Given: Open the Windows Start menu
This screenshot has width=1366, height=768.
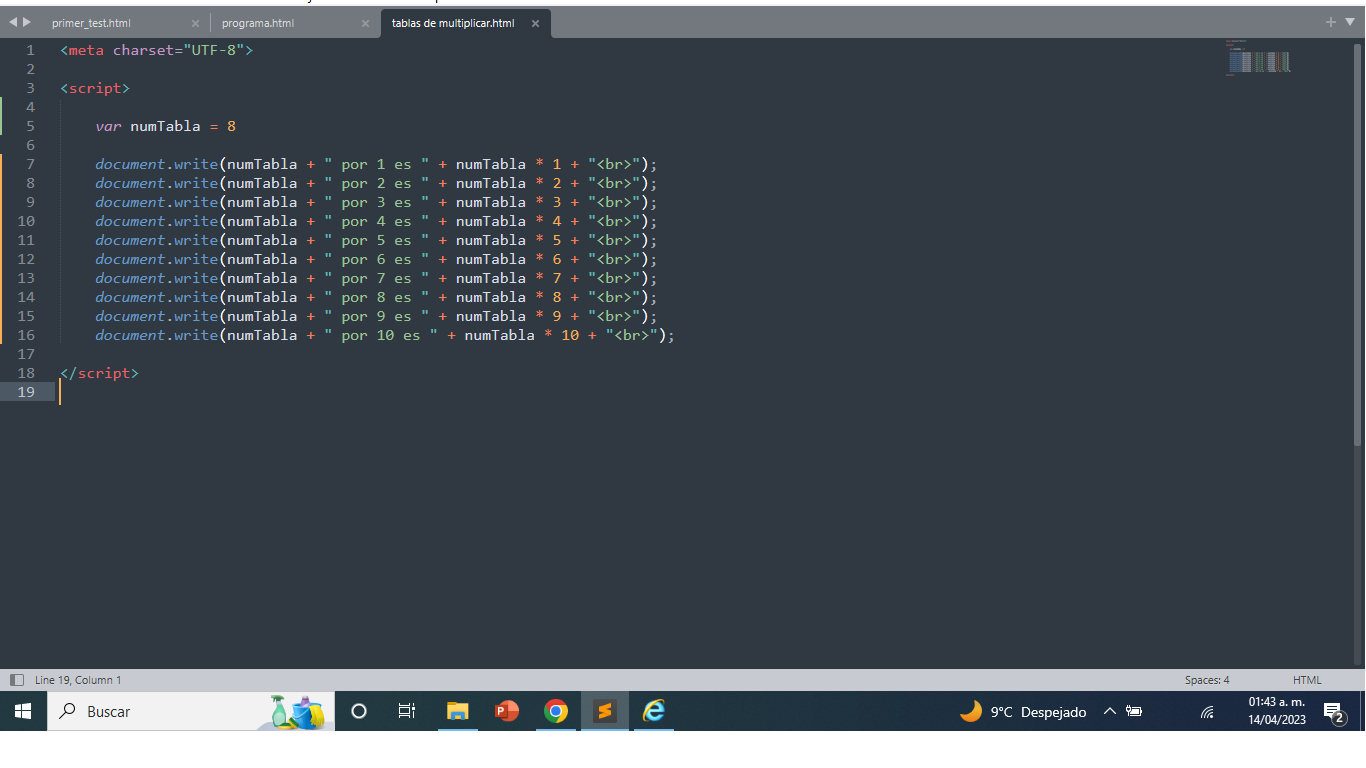Looking at the screenshot, I should 23,711.
